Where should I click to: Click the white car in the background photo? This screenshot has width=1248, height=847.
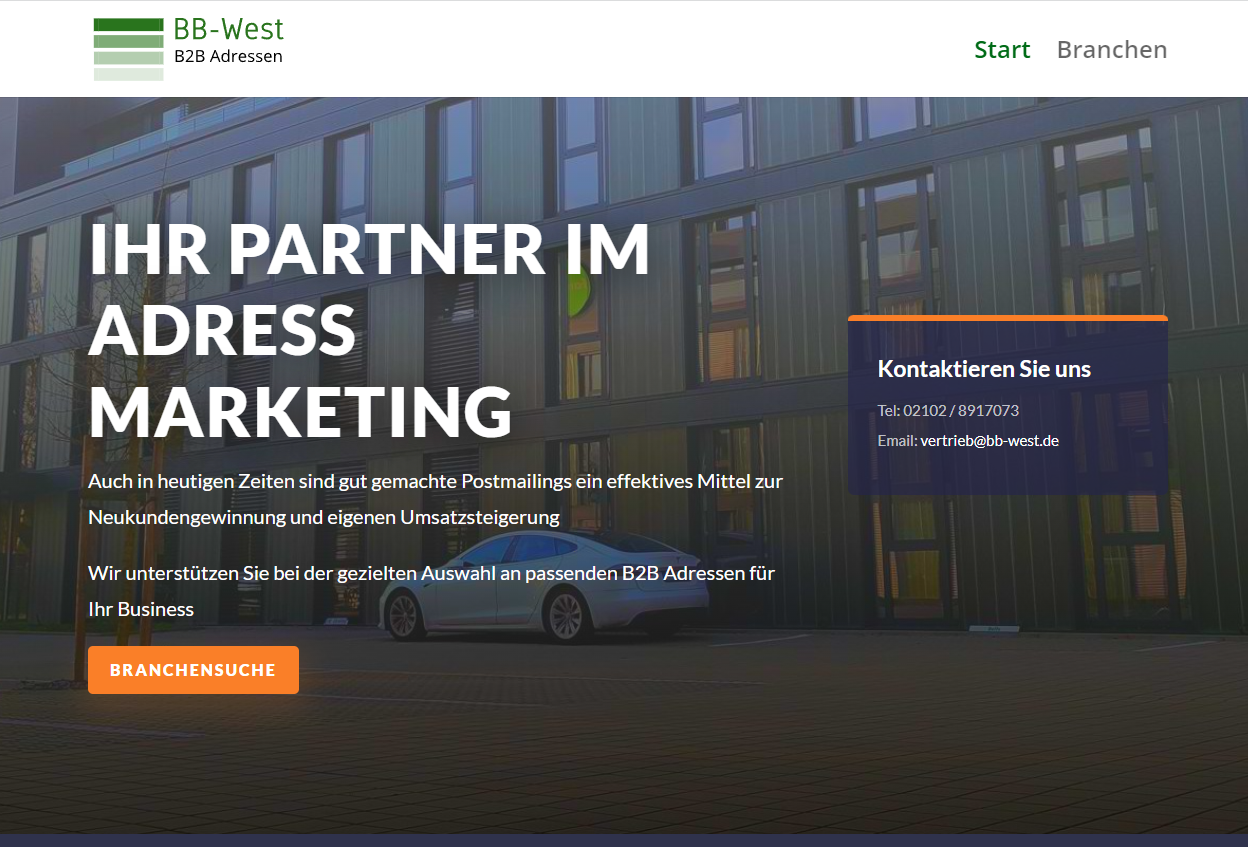pyautogui.click(x=545, y=585)
